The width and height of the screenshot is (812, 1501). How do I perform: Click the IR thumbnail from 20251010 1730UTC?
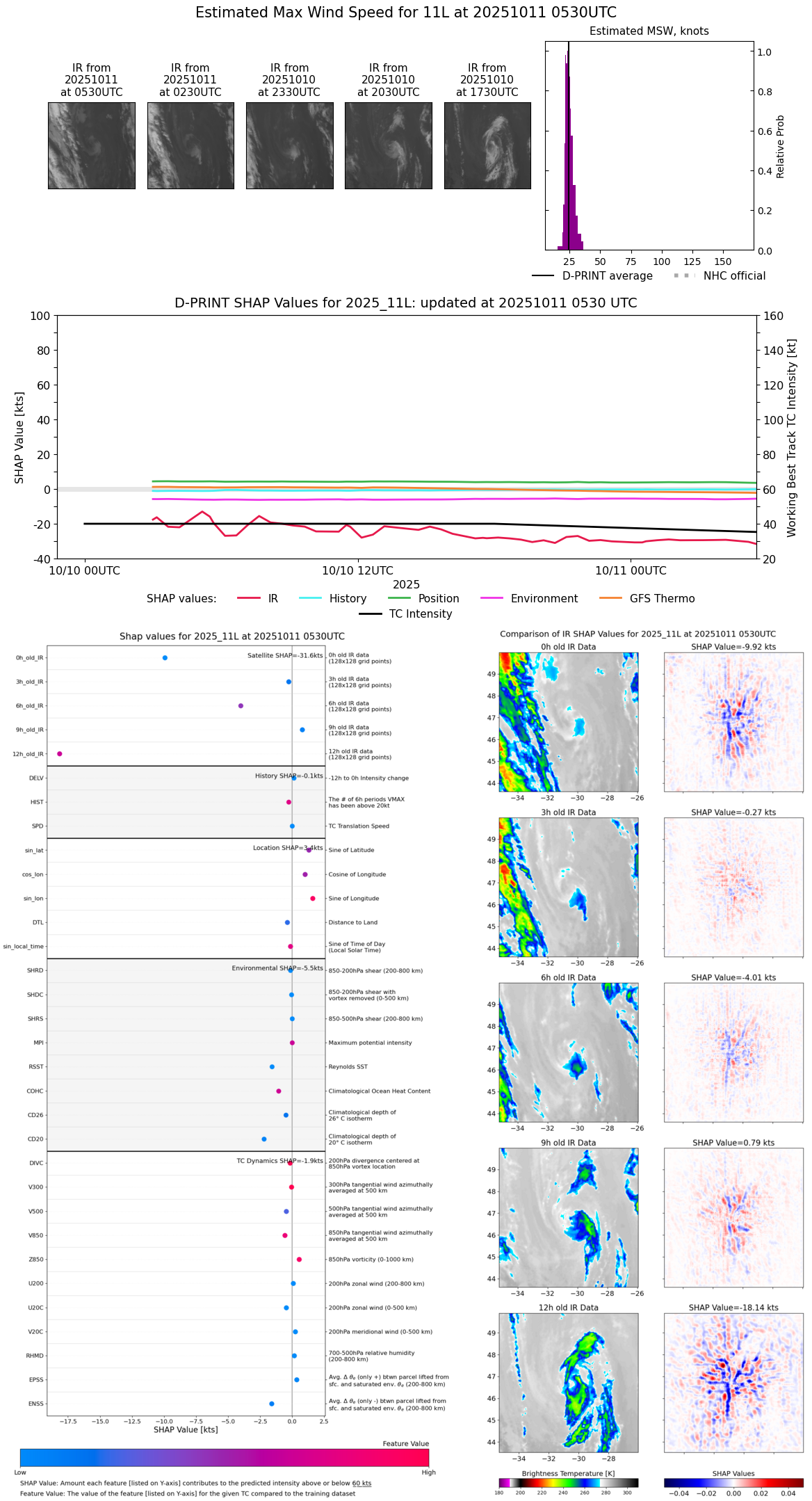pyautogui.click(x=487, y=145)
